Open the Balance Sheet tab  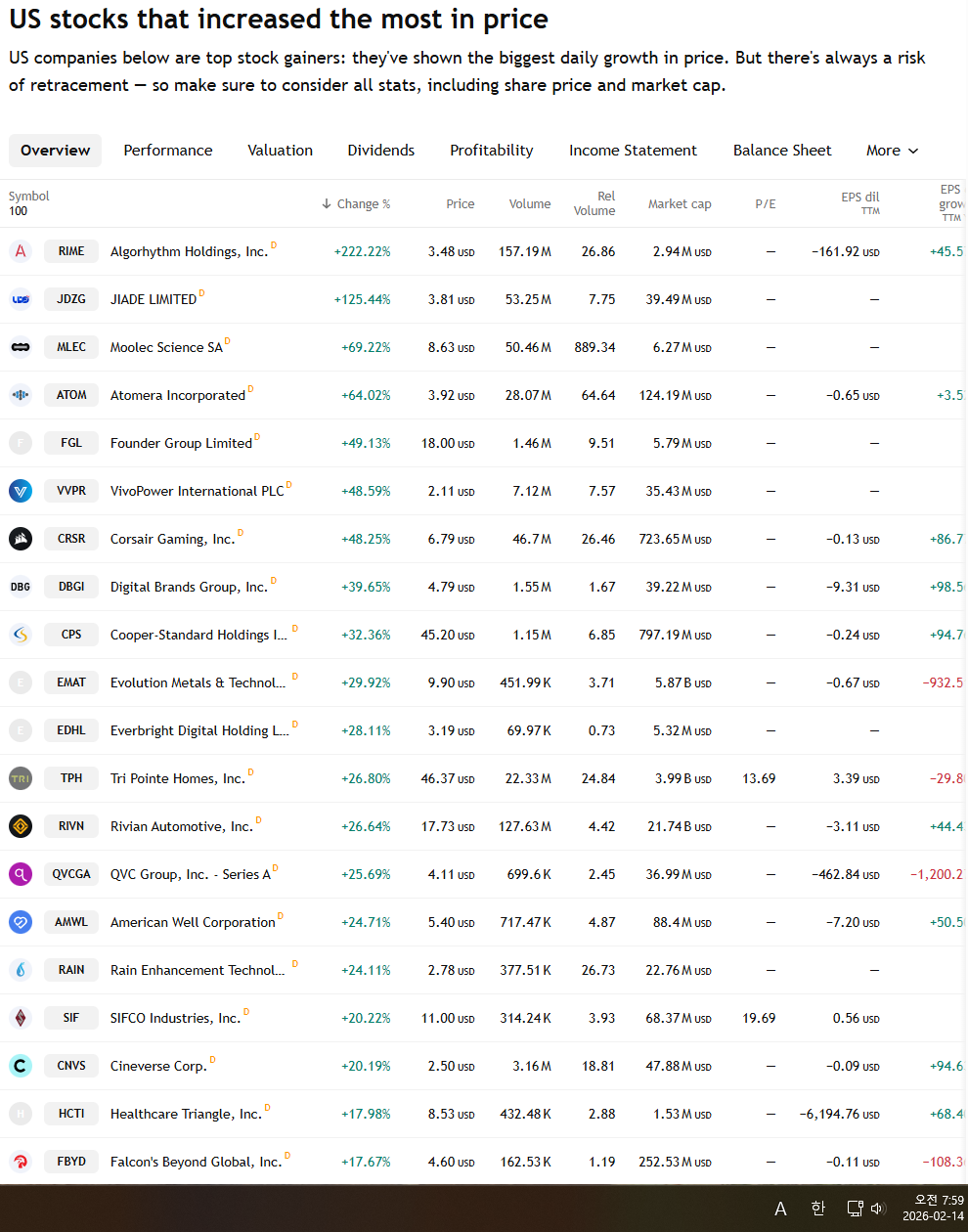782,151
